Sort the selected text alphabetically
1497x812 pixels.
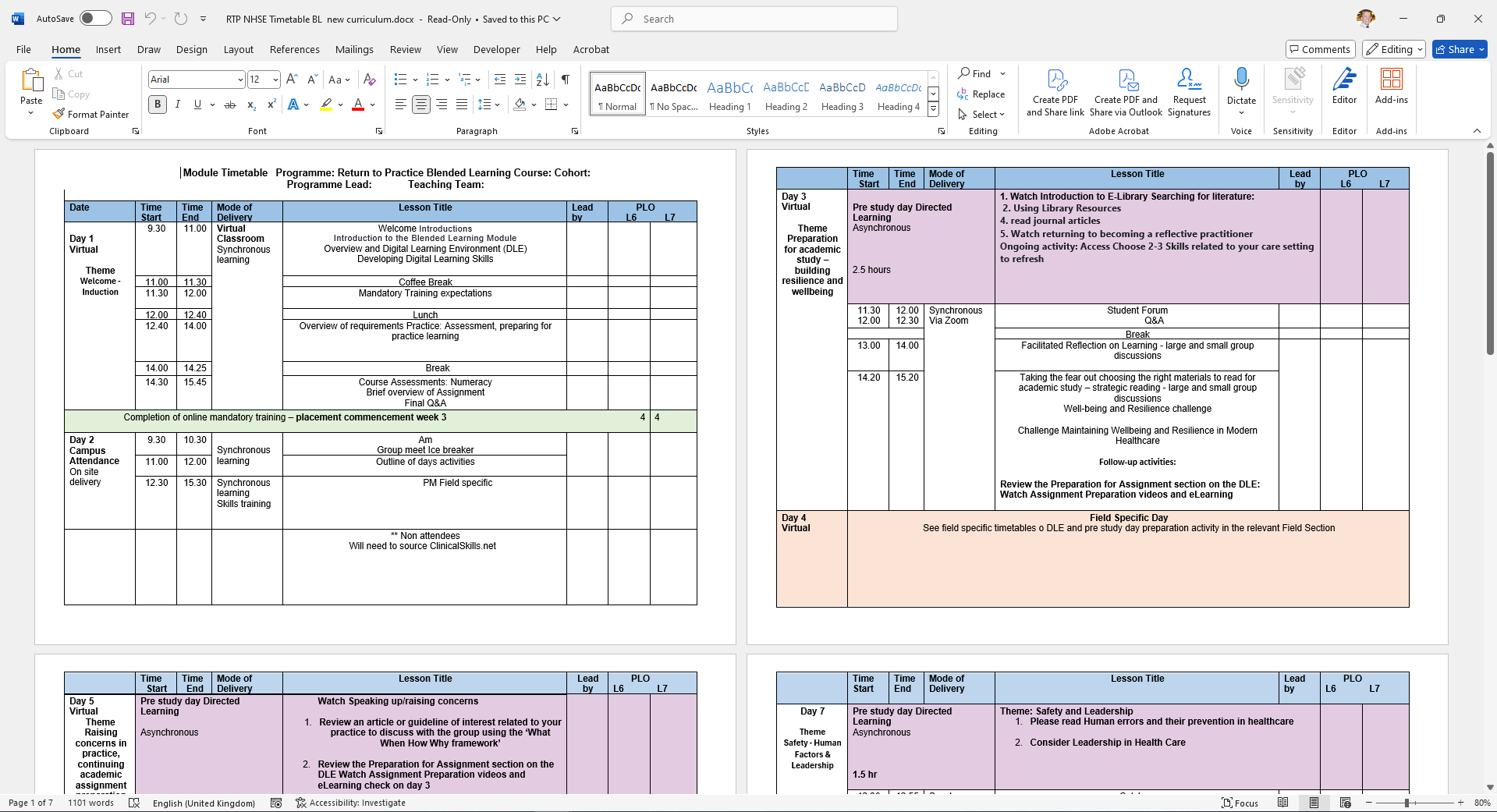[543, 80]
